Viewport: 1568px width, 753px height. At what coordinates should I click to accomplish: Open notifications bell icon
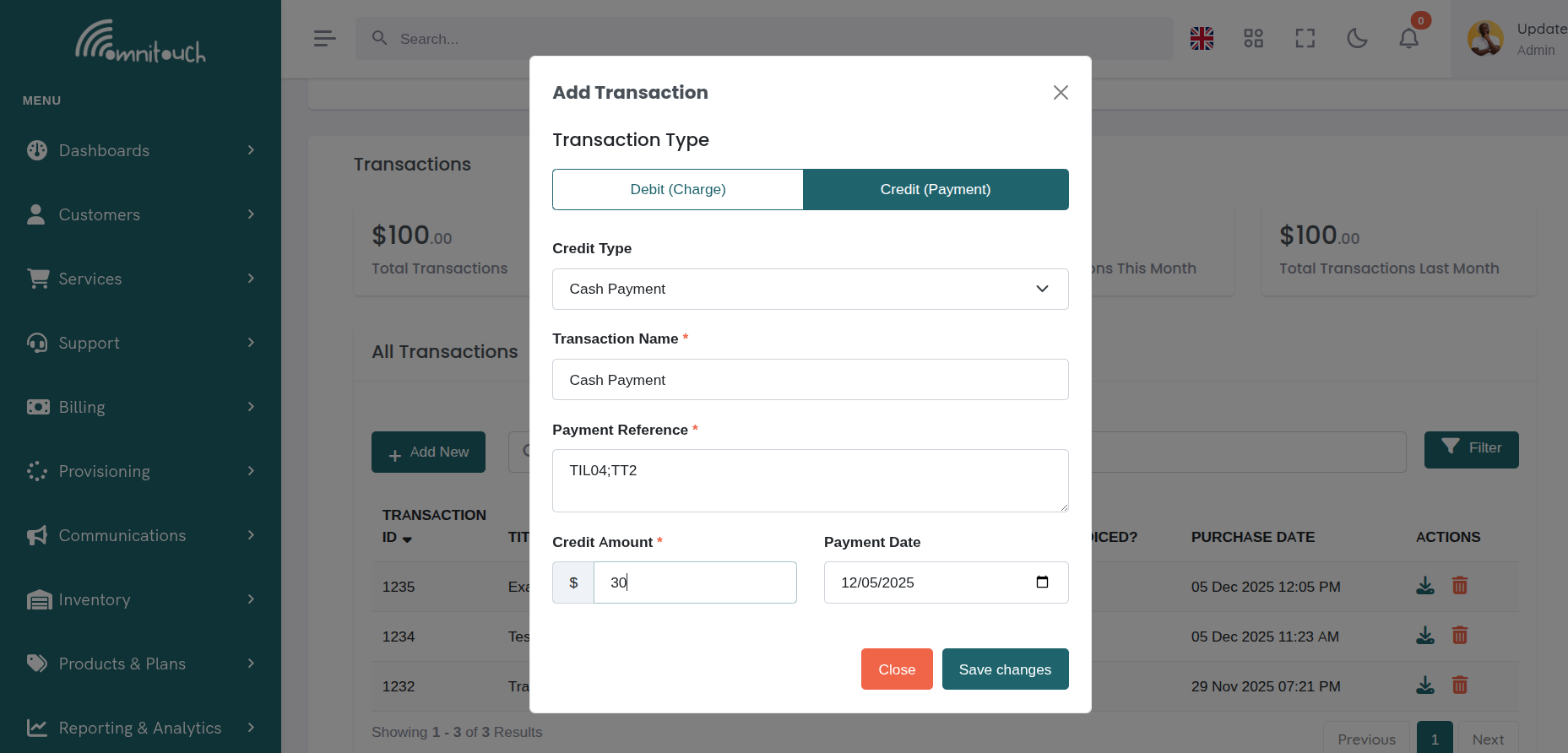point(1408,38)
